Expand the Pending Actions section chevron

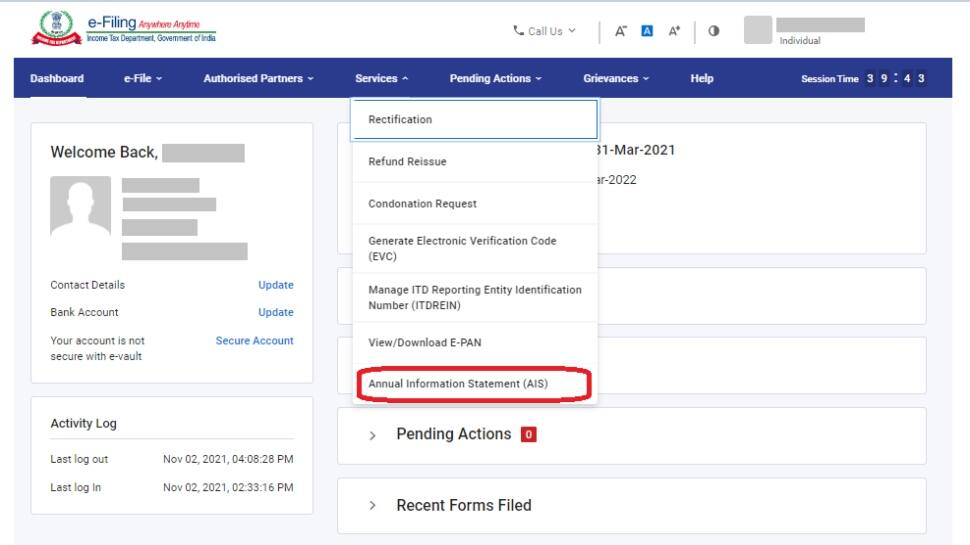point(372,436)
